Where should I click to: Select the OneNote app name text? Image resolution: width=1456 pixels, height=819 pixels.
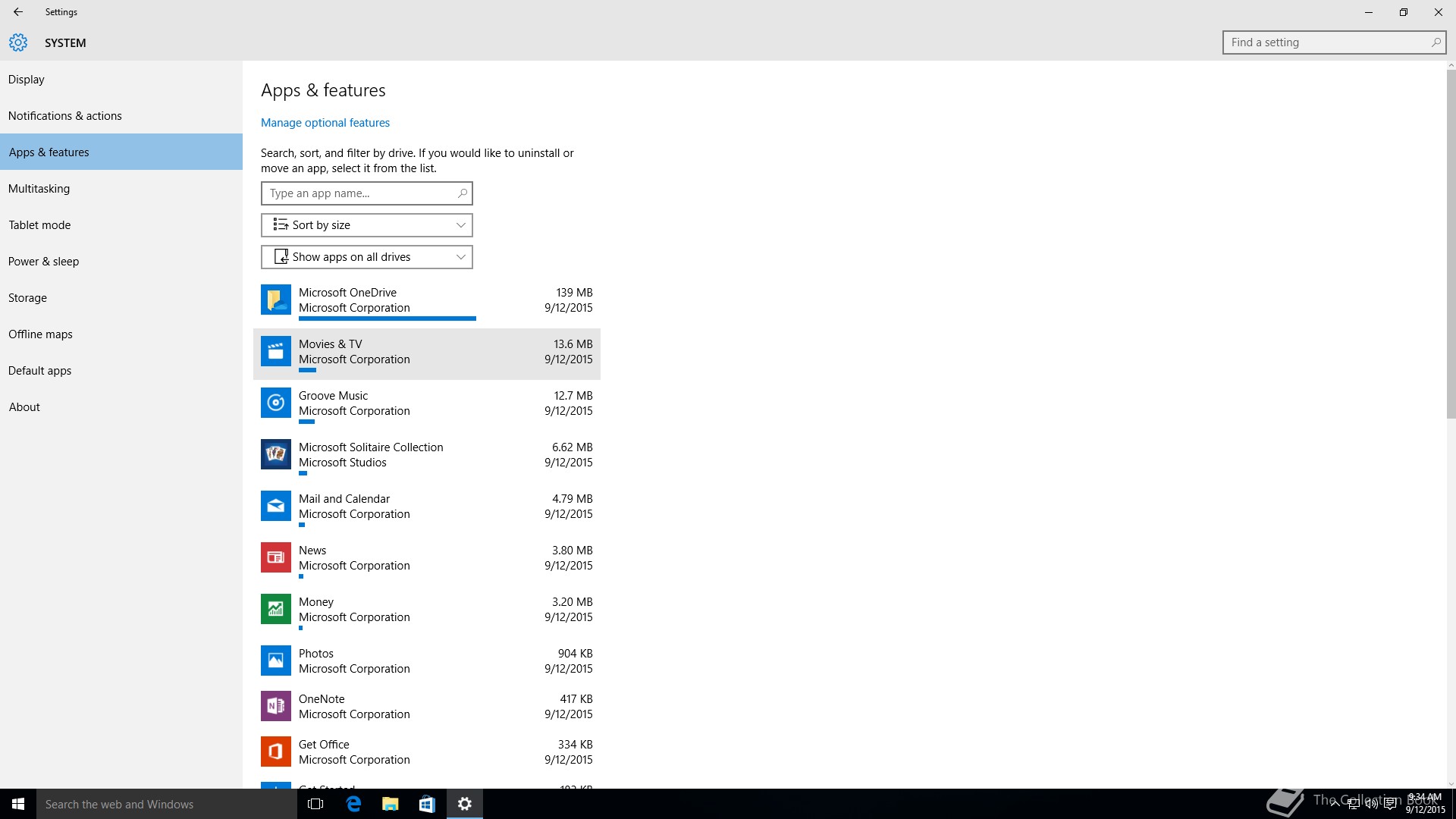pyautogui.click(x=322, y=699)
